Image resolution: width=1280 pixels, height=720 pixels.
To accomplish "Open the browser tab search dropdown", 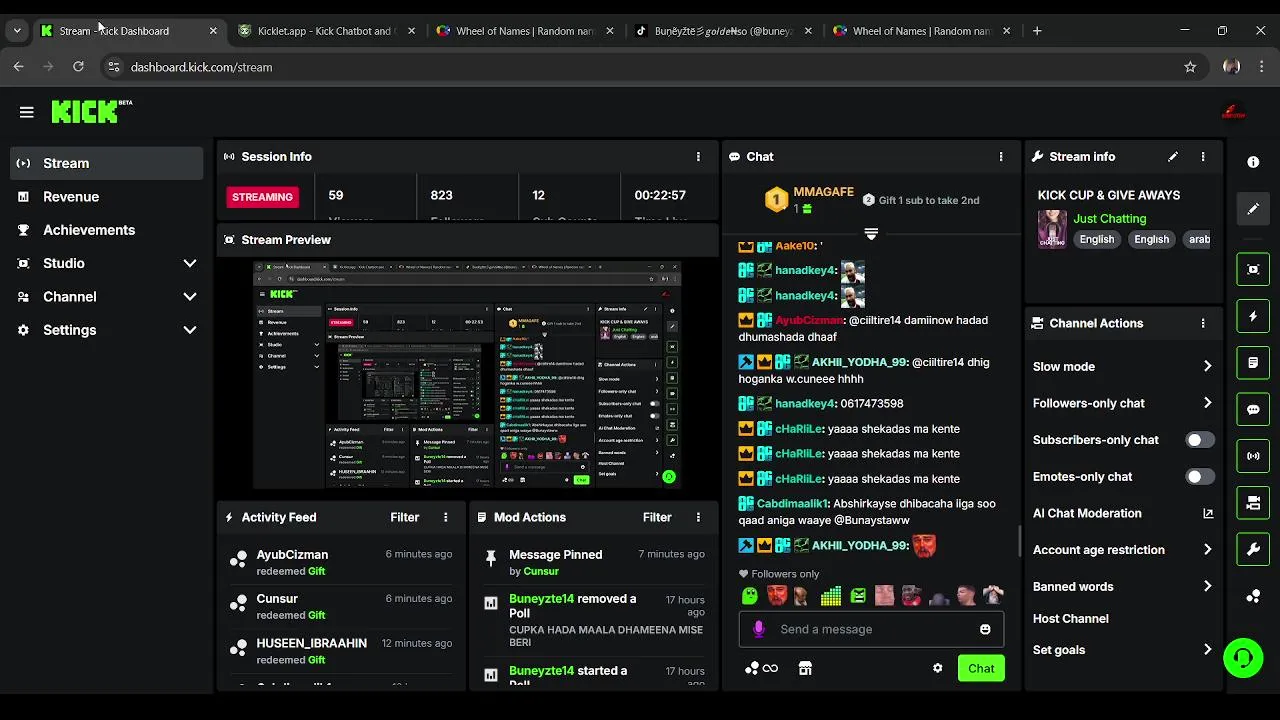I will point(17,31).
